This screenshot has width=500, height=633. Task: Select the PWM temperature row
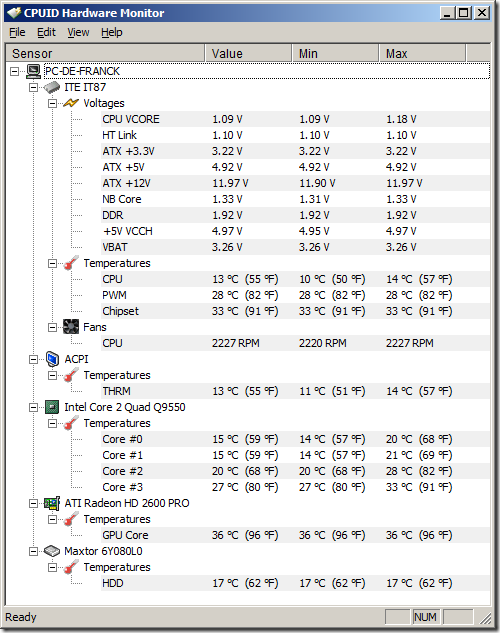coord(295,295)
